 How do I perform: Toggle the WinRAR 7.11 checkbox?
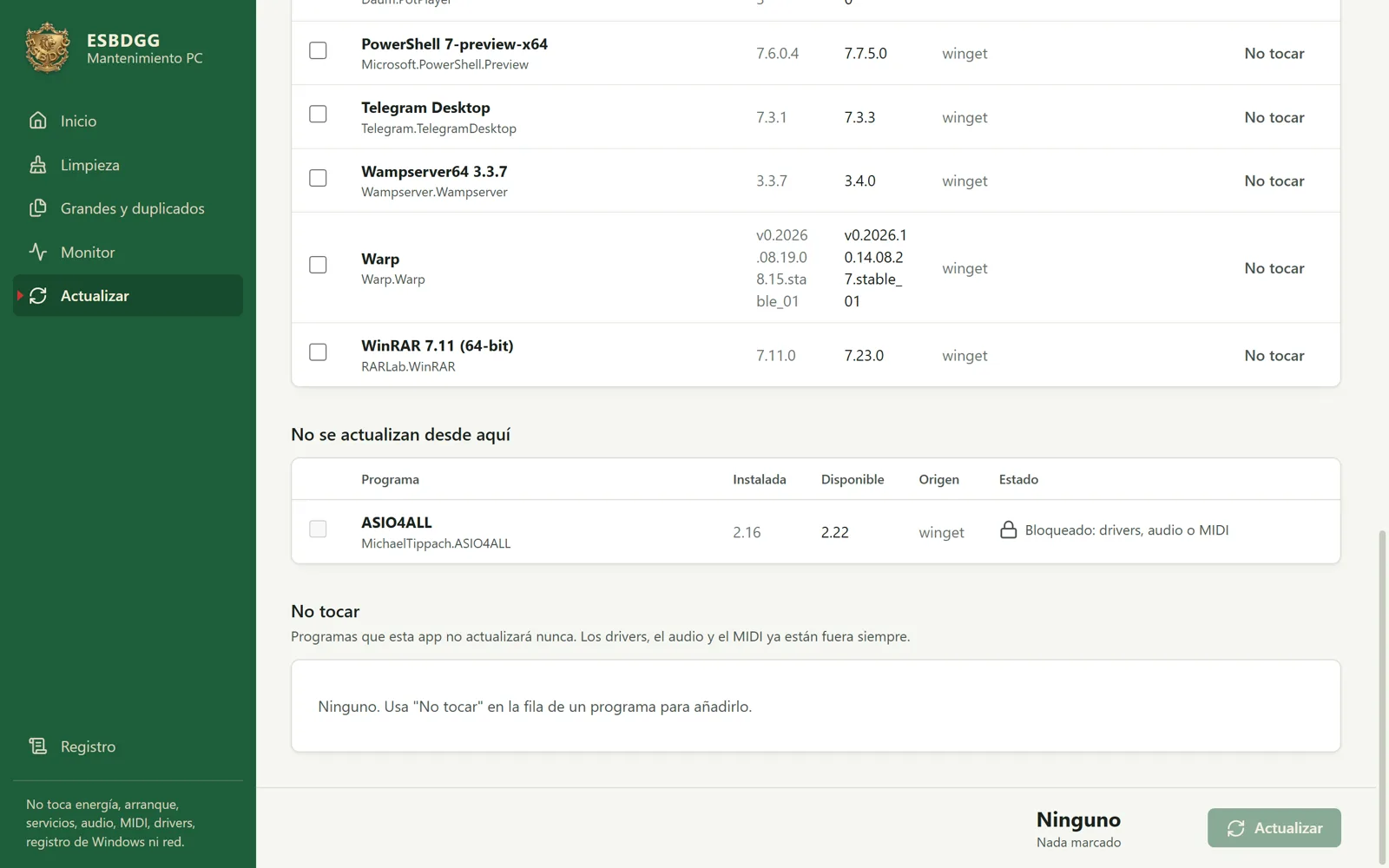pos(319,352)
